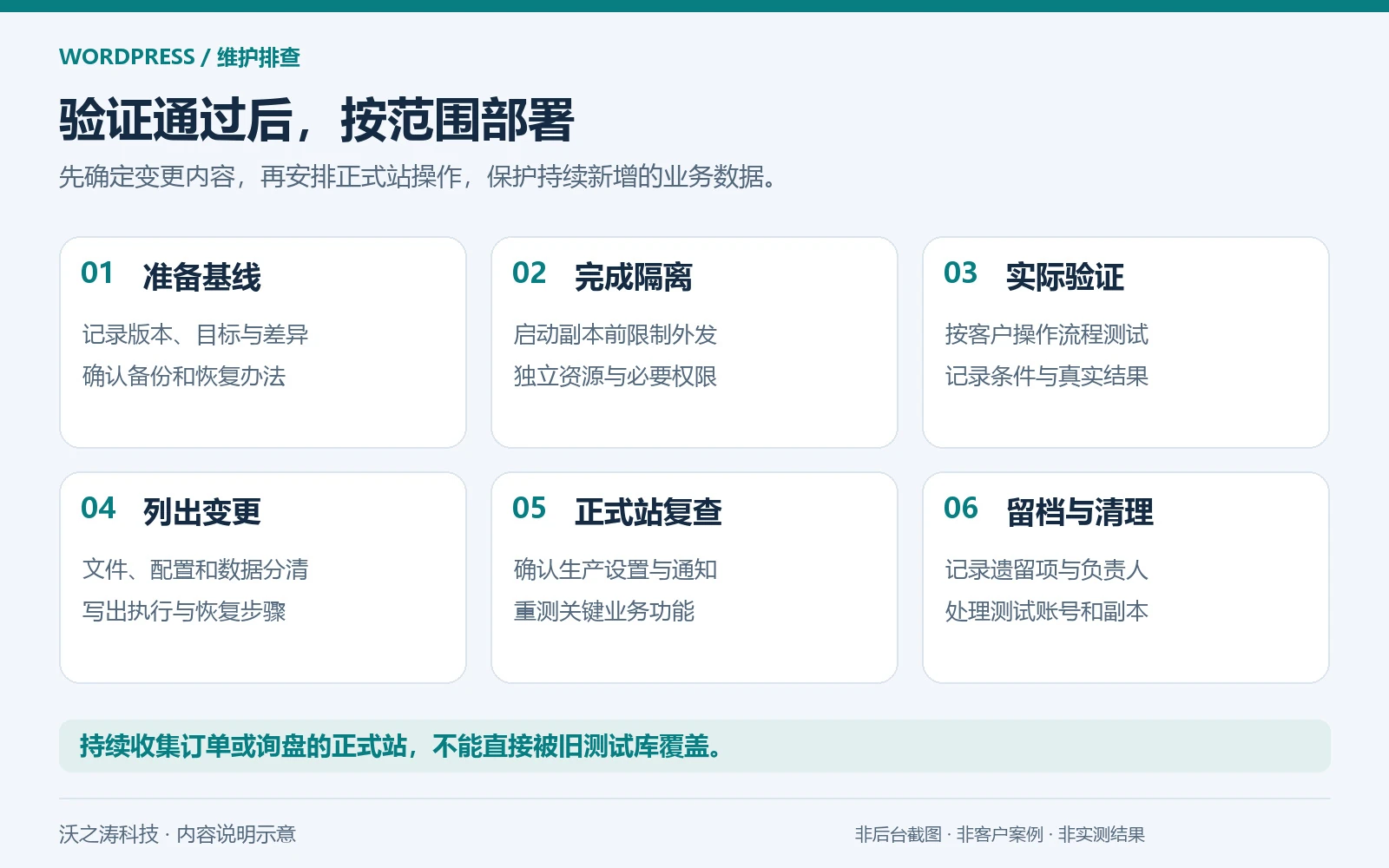Image resolution: width=1389 pixels, height=868 pixels.
Task: Click the green notice about '不能直接被旧测试库覆盖'
Action: (694, 746)
